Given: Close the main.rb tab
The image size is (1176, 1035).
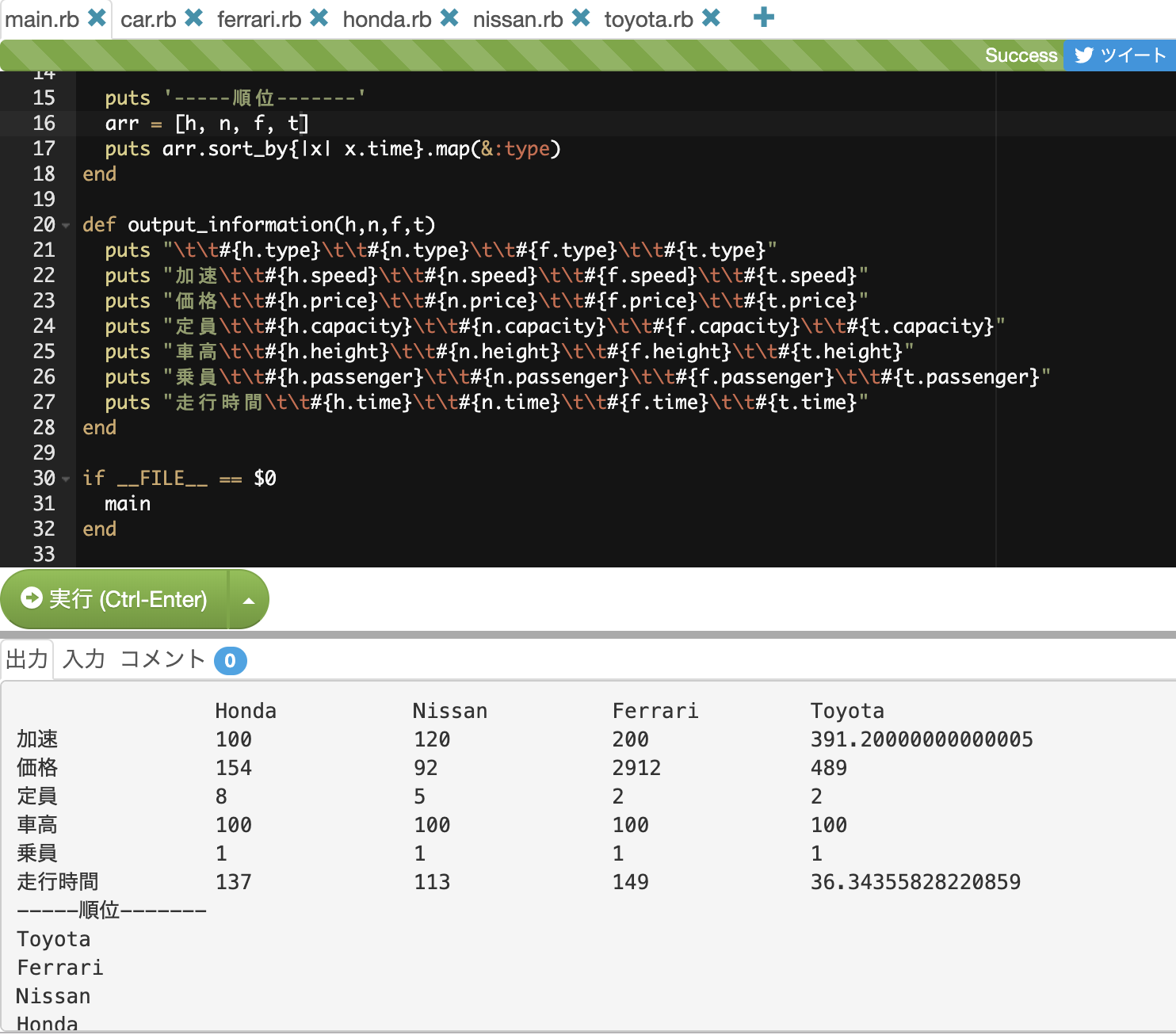Looking at the screenshot, I should coord(97,18).
